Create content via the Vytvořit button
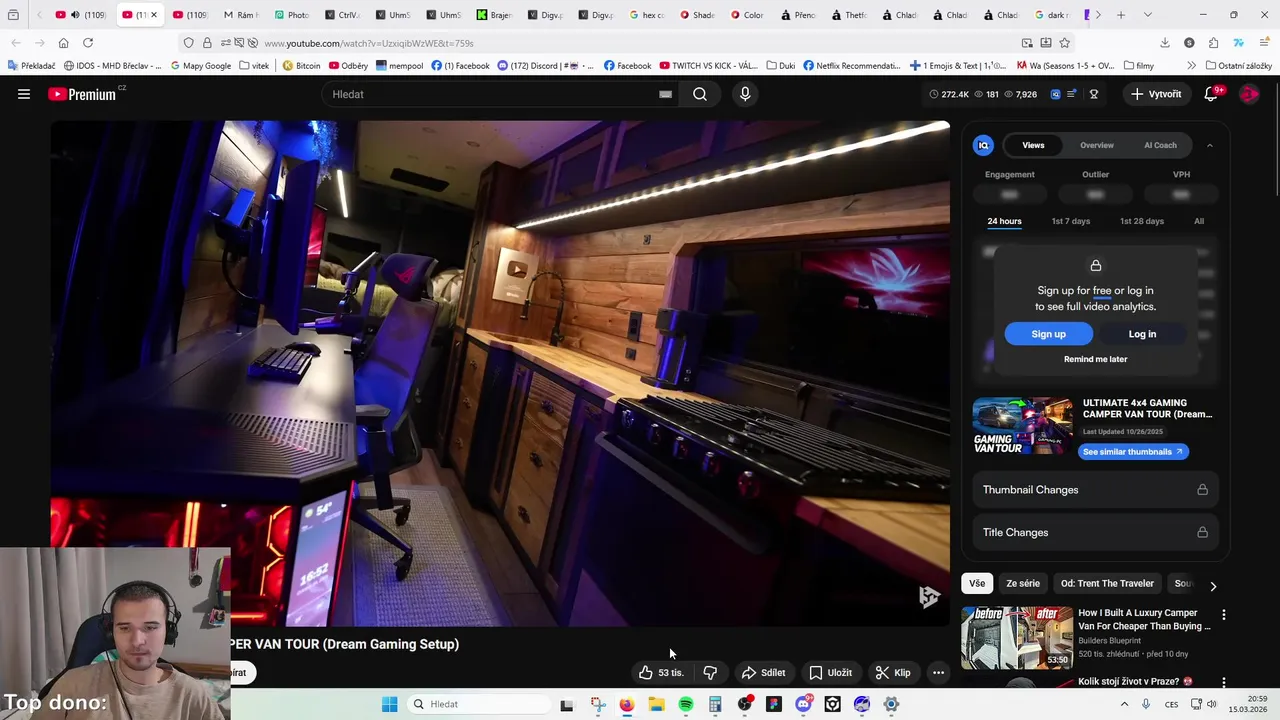 (1156, 94)
